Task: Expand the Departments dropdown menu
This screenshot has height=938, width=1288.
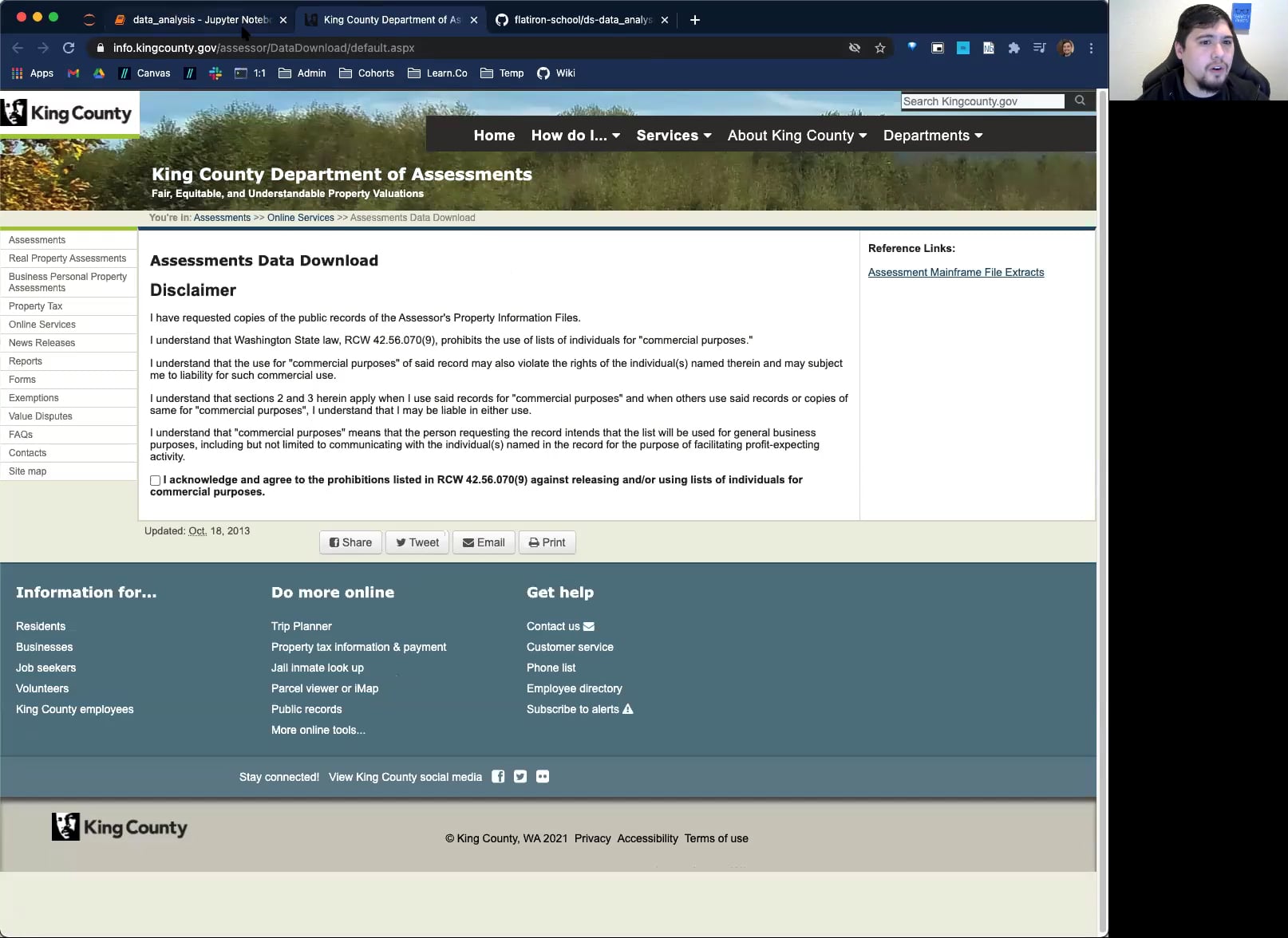Action: 933,136
